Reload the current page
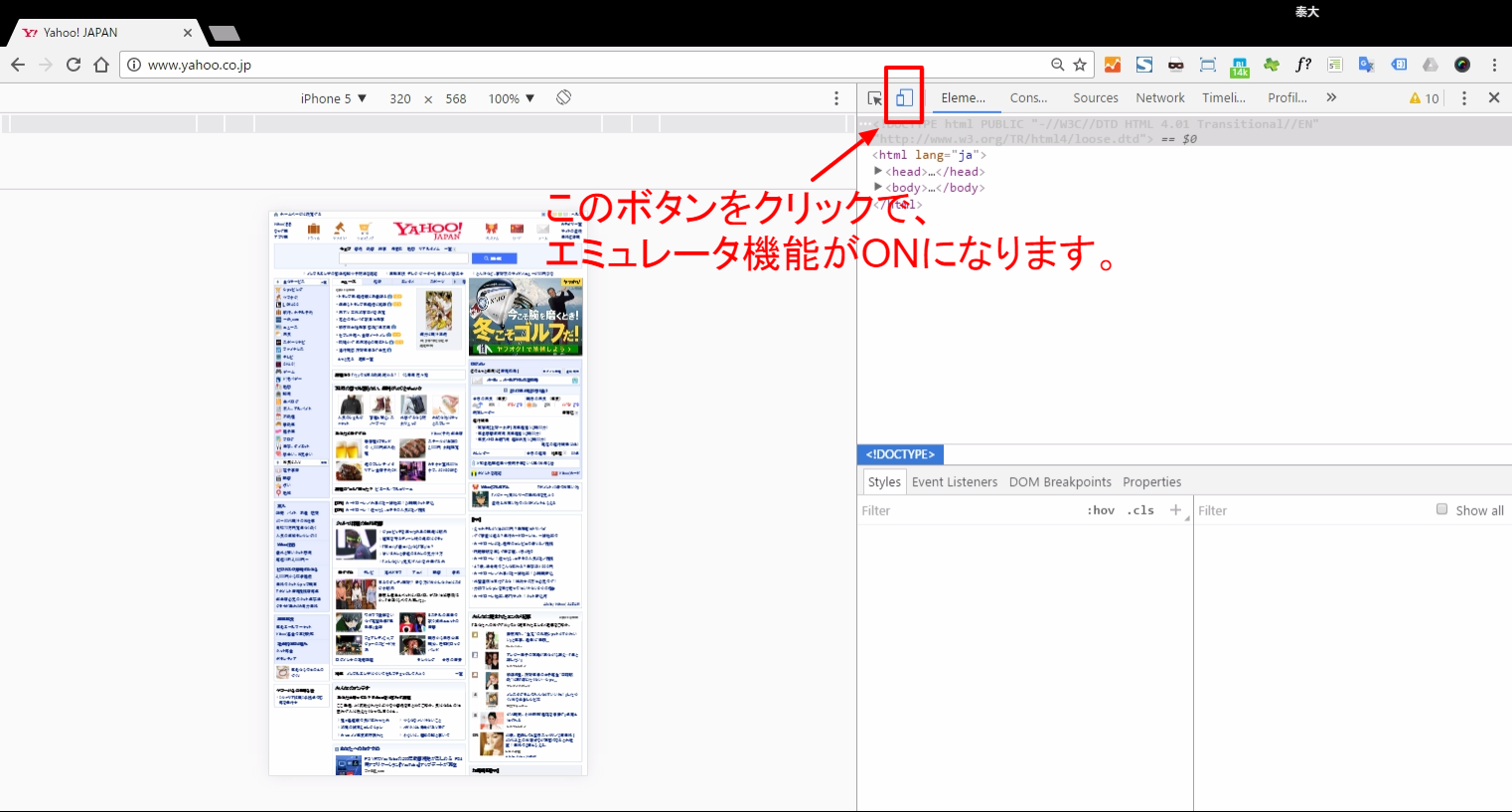 pos(74,65)
